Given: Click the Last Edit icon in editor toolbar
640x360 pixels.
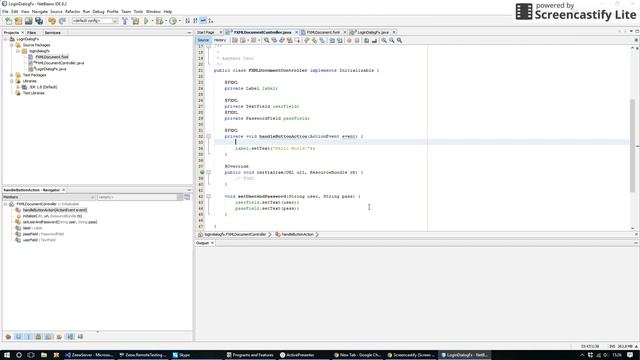Looking at the screenshot, I should [235, 40].
